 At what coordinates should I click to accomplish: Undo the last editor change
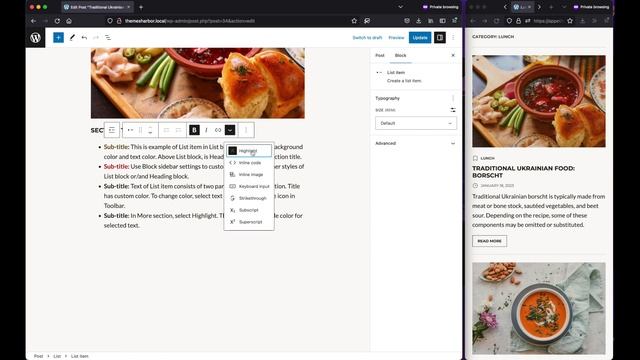point(84,38)
